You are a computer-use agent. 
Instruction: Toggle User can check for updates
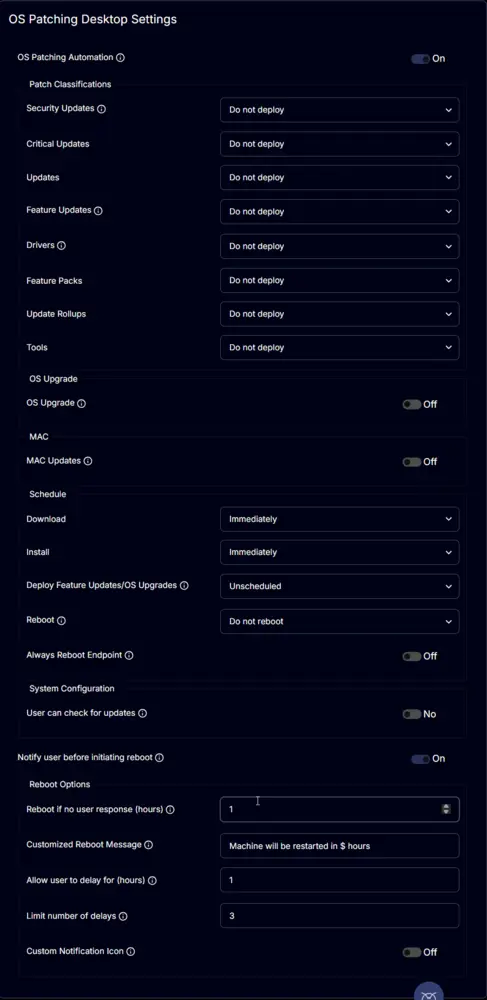click(x=412, y=714)
